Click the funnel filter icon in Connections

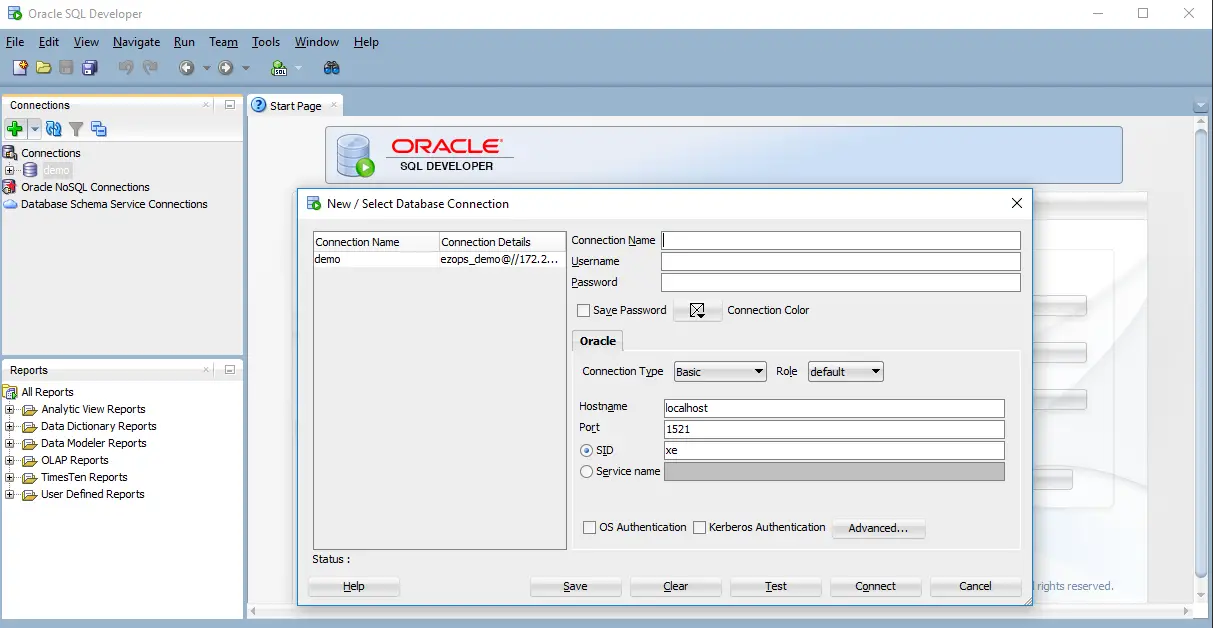(x=76, y=129)
